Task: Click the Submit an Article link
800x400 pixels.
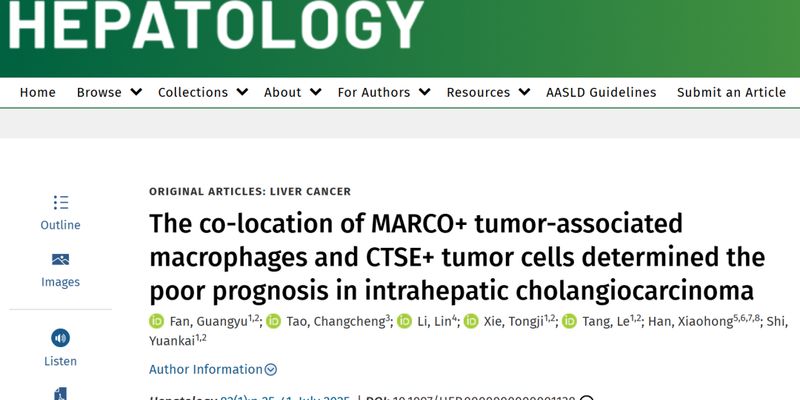Action: 731,92
